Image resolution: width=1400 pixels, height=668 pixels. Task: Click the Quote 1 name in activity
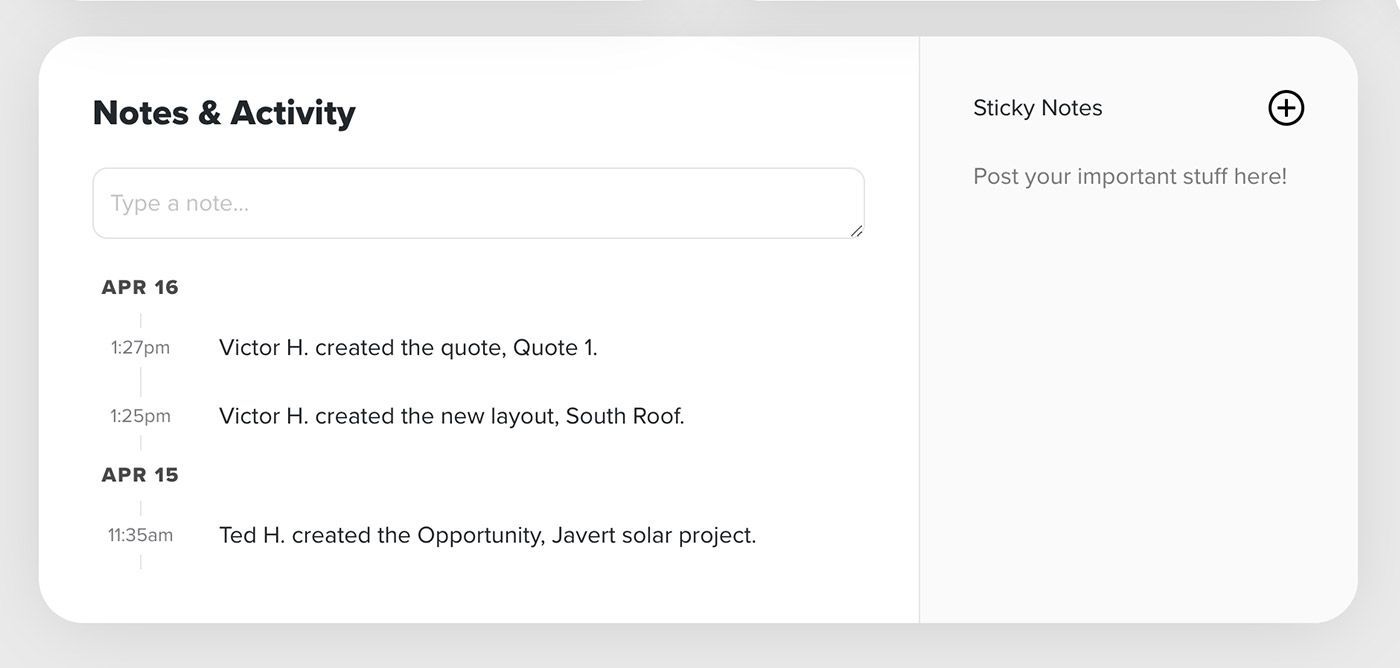[555, 347]
